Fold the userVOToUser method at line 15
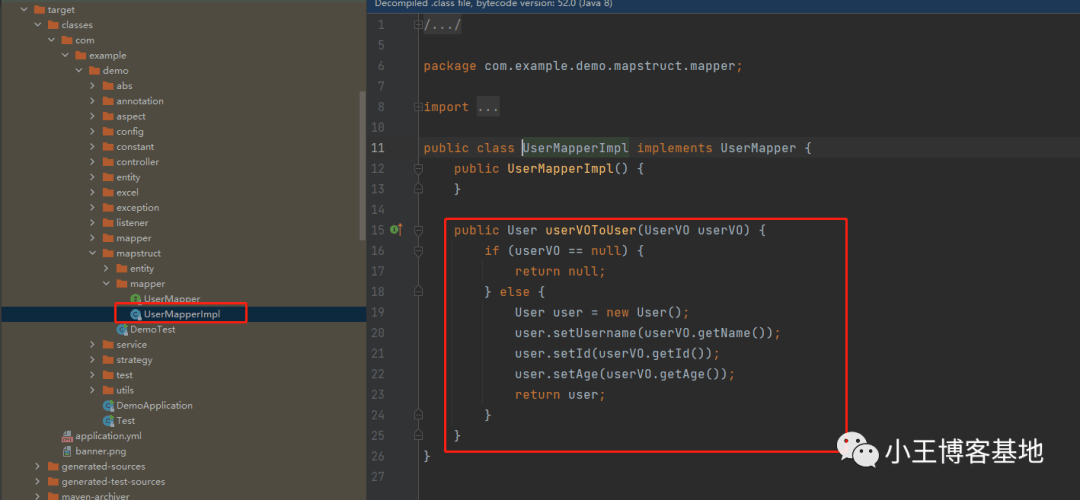This screenshot has width=1080, height=500. [x=417, y=230]
